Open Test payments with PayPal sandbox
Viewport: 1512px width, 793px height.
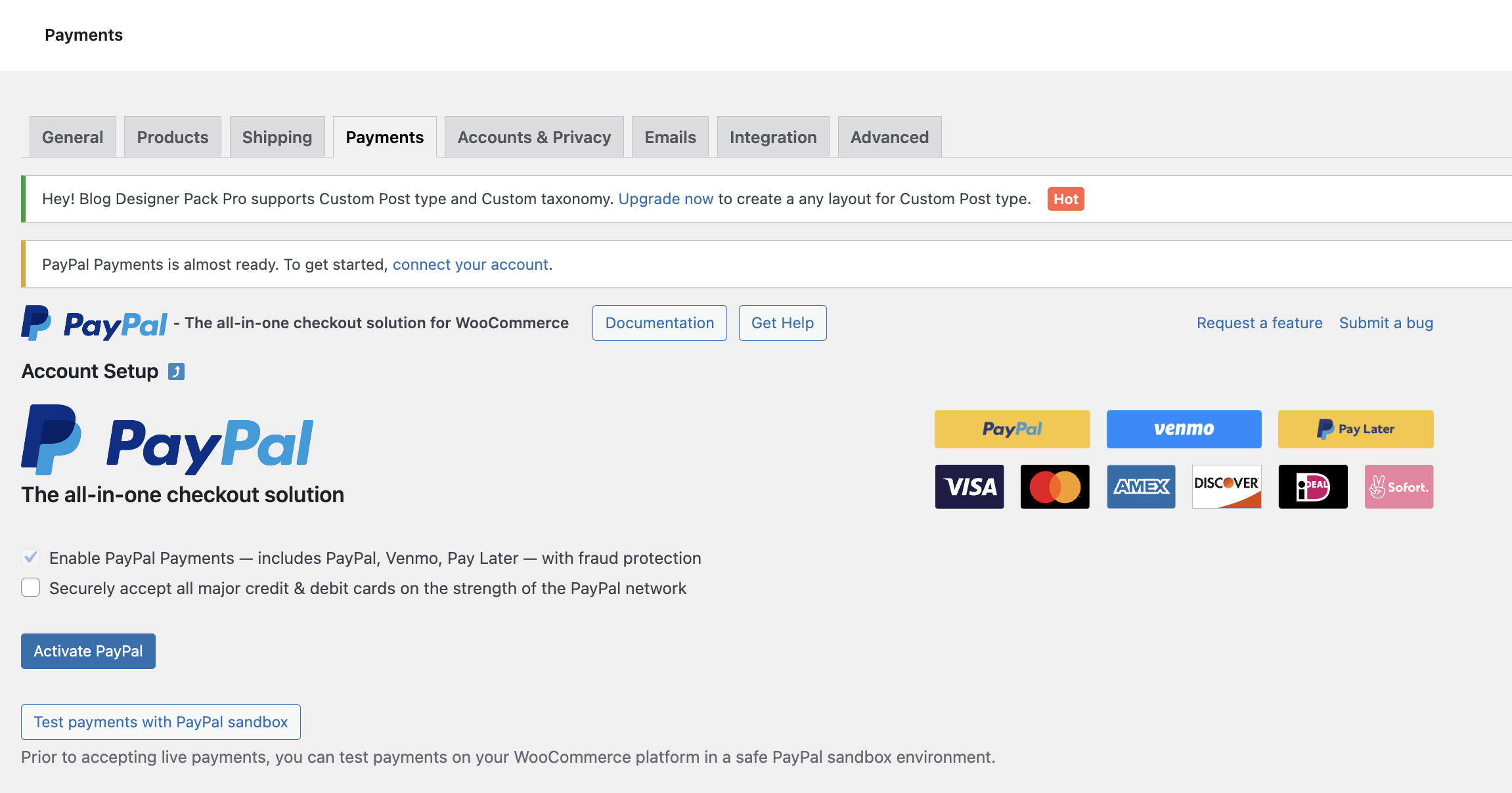[x=160, y=721]
